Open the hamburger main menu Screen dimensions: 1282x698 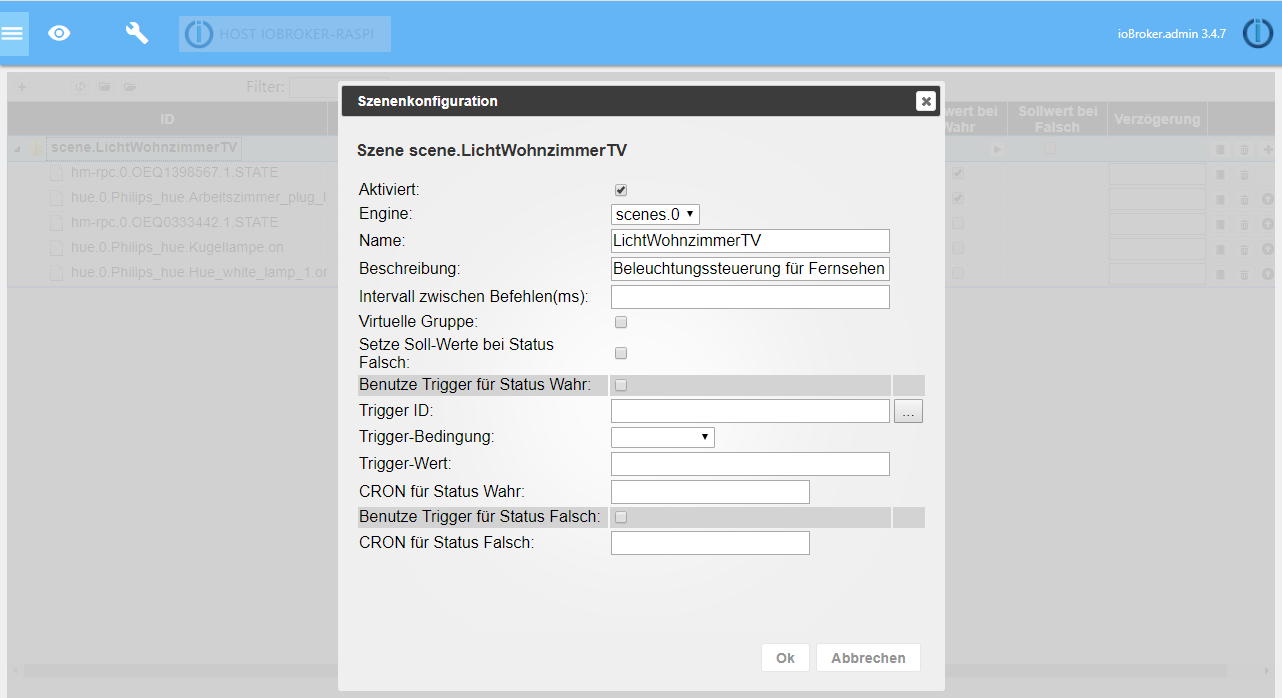pyautogui.click(x=12, y=33)
